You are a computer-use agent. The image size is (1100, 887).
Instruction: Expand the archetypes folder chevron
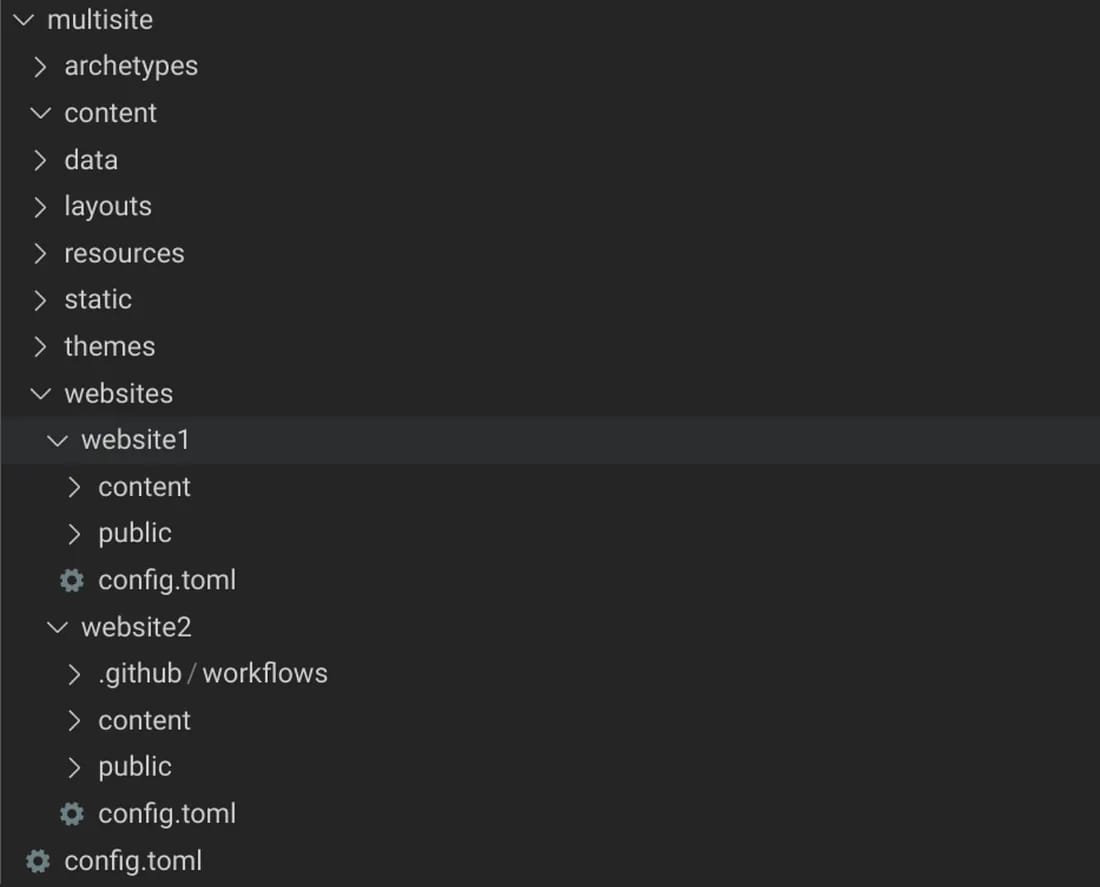point(40,67)
